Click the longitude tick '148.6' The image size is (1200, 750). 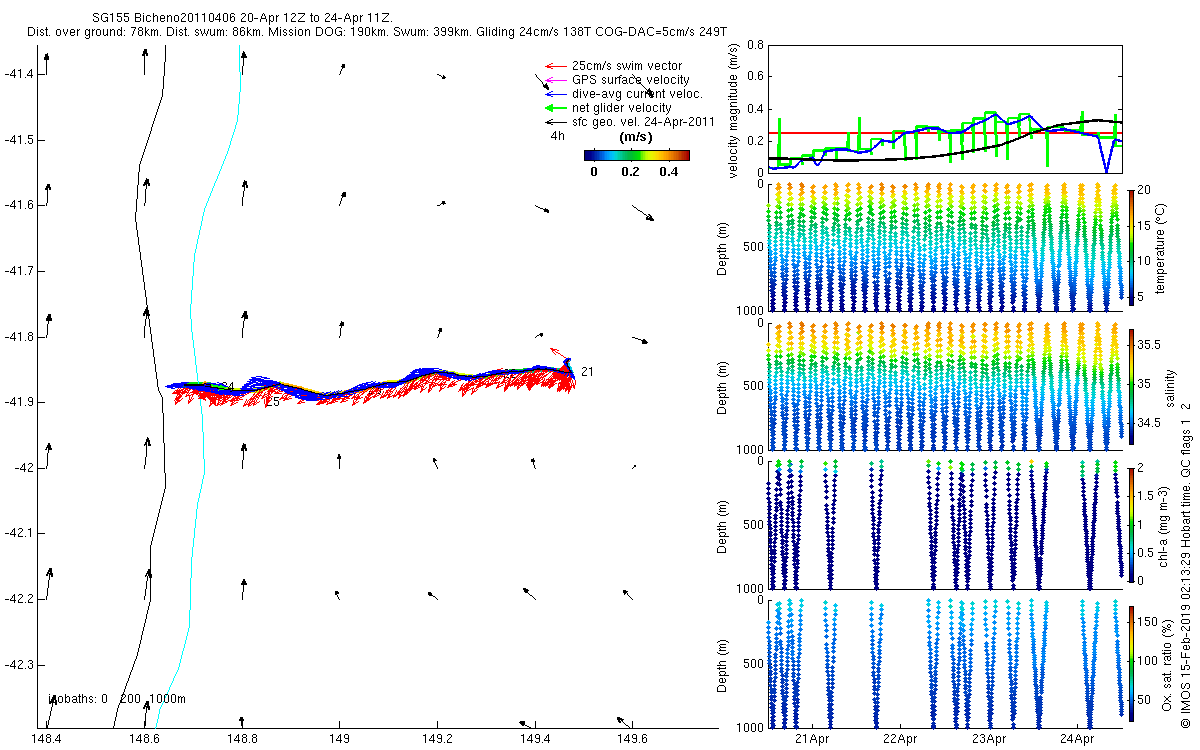tap(145, 739)
